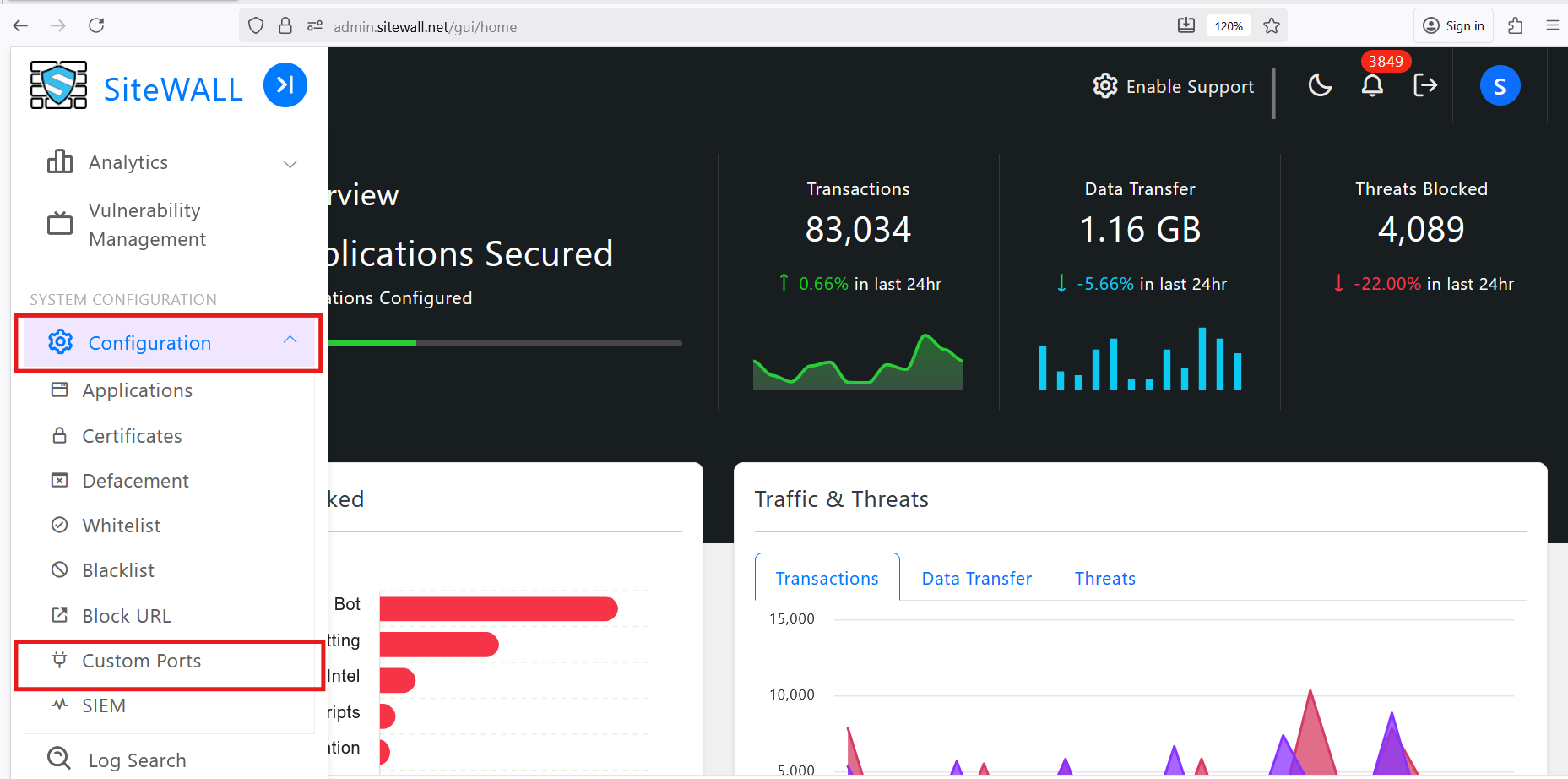Expand the Analytics menu chevron
Image resolution: width=1568 pixels, height=779 pixels.
click(290, 163)
